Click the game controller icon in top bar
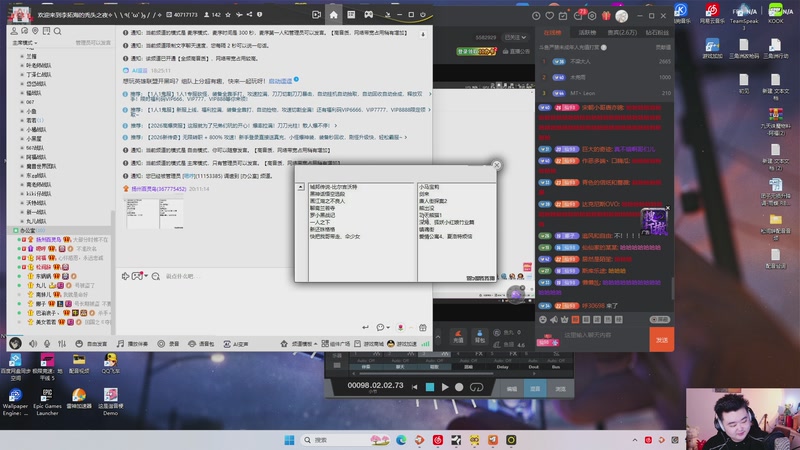This screenshot has width=800, height=450. pyautogui.click(x=368, y=15)
